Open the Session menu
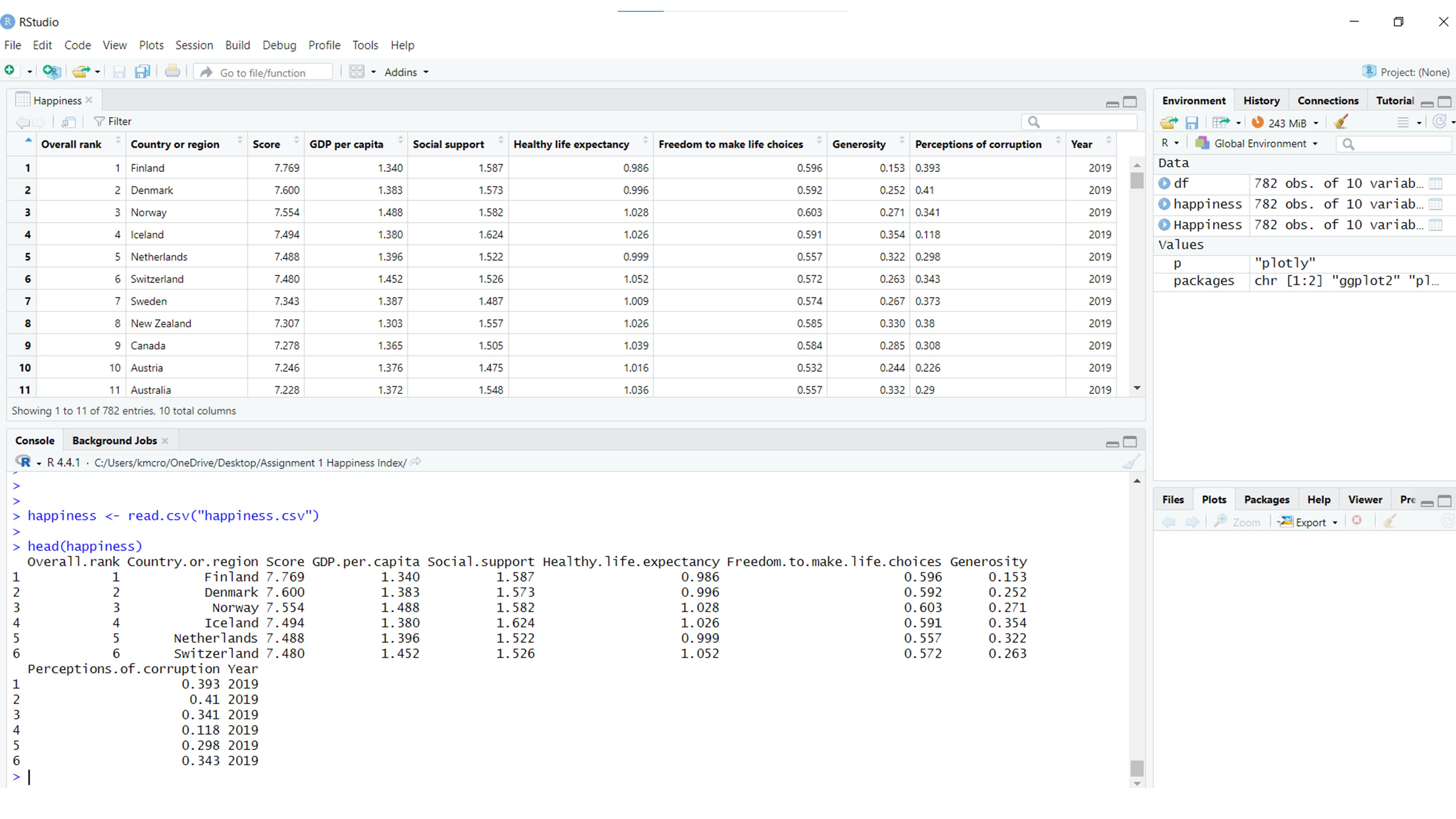 pos(194,45)
